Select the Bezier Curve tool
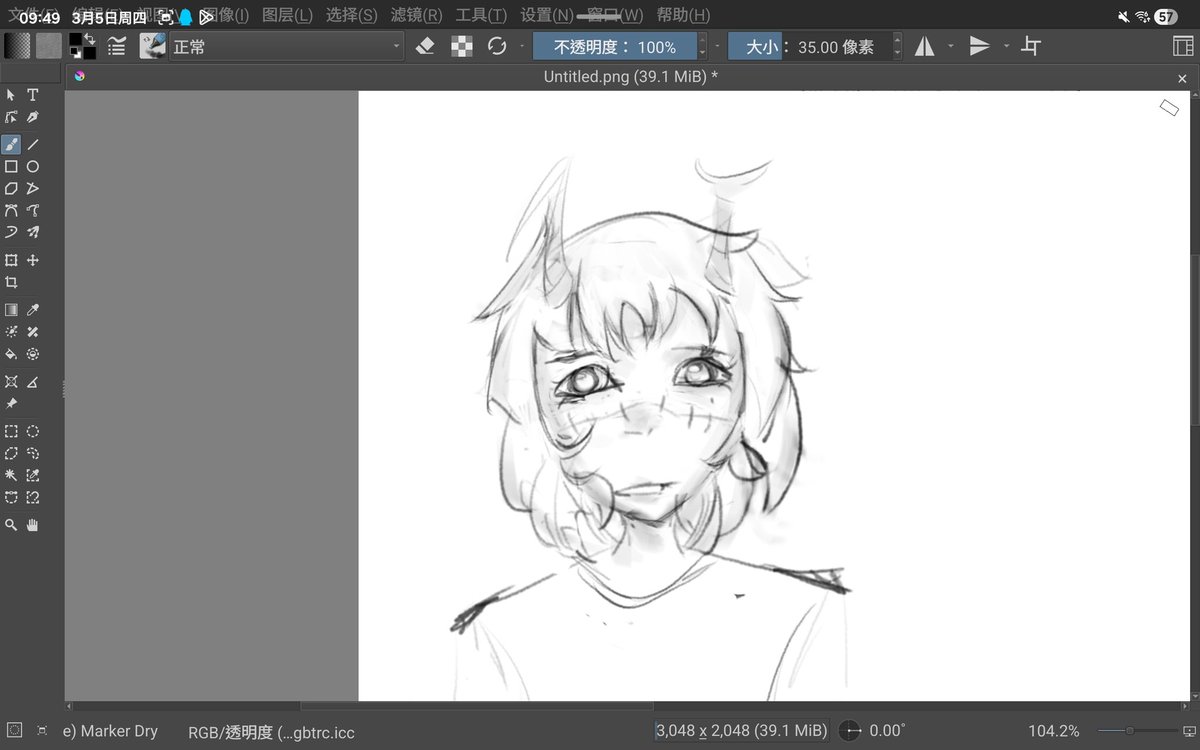Viewport: 1200px width, 750px height. click(11, 210)
